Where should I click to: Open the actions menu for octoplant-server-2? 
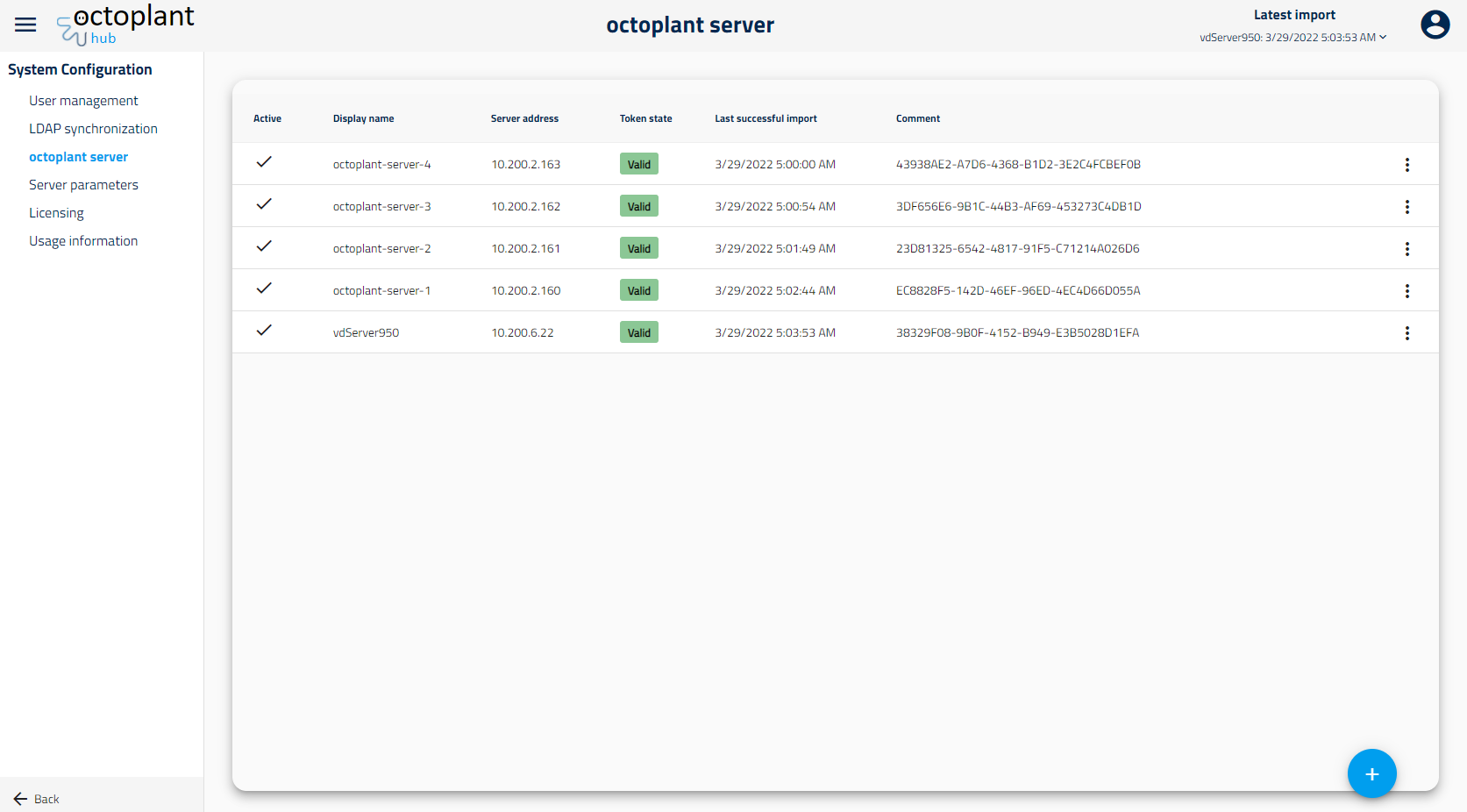click(x=1407, y=248)
